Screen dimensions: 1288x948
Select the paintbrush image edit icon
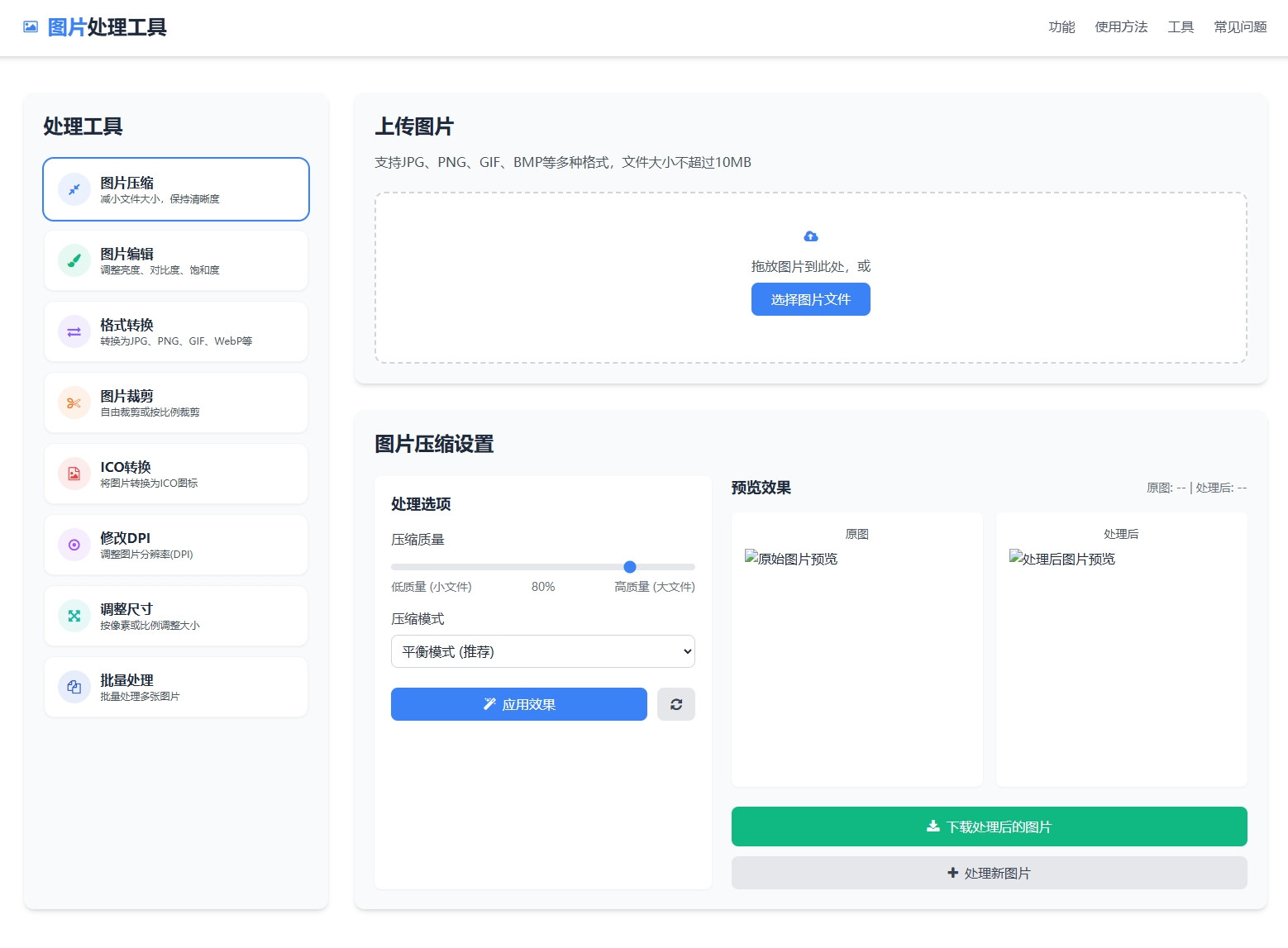pyautogui.click(x=74, y=260)
